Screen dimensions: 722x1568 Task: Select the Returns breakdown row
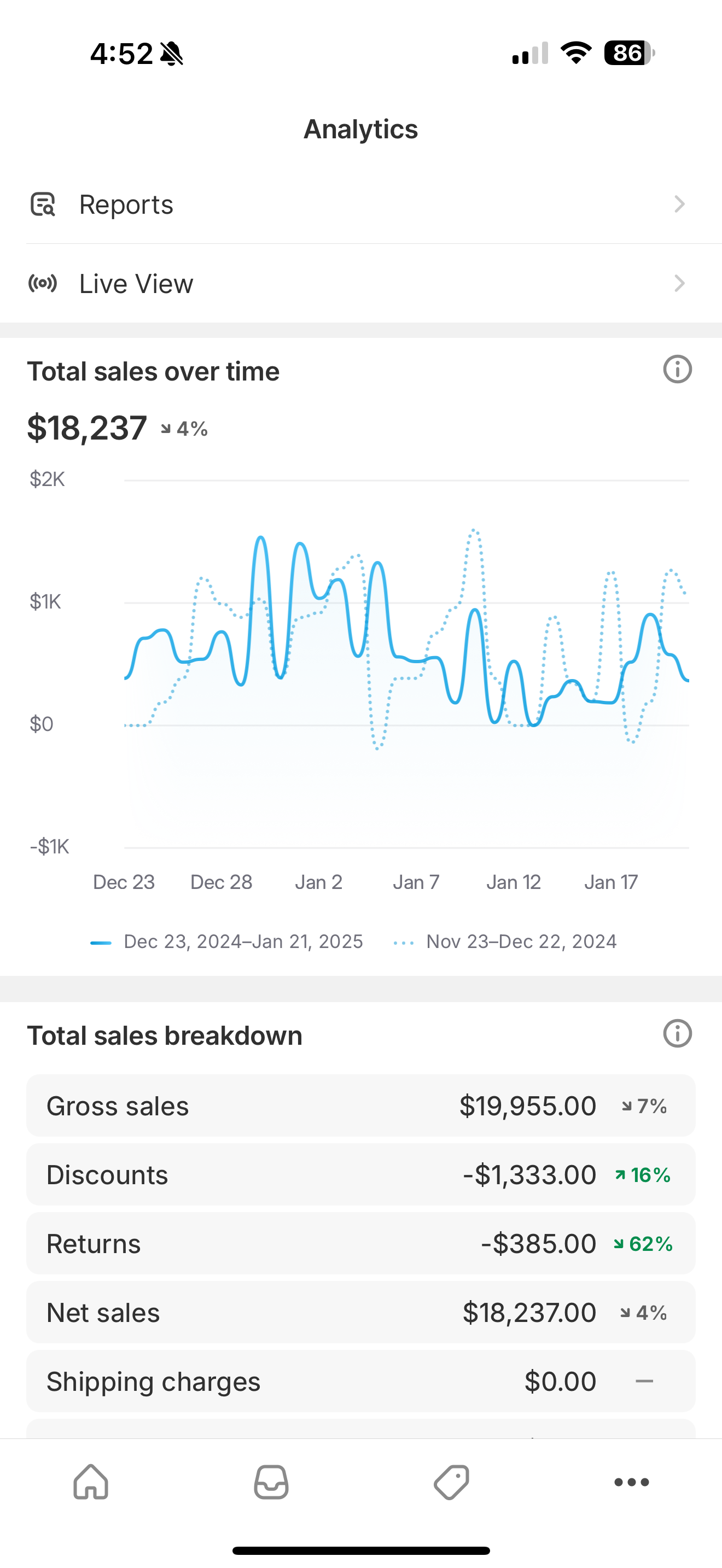(x=360, y=1244)
